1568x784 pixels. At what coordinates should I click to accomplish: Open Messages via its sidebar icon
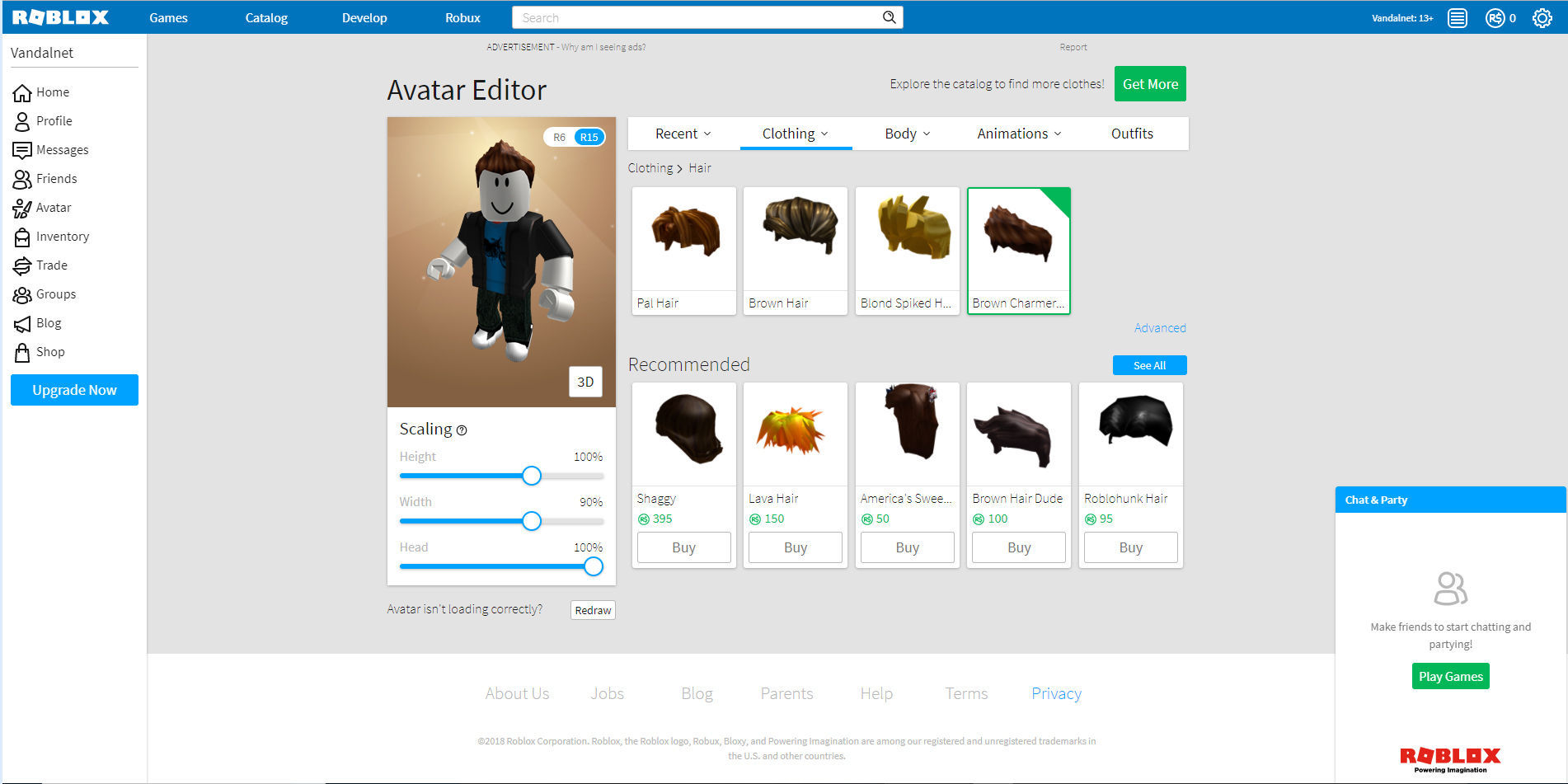(x=22, y=150)
